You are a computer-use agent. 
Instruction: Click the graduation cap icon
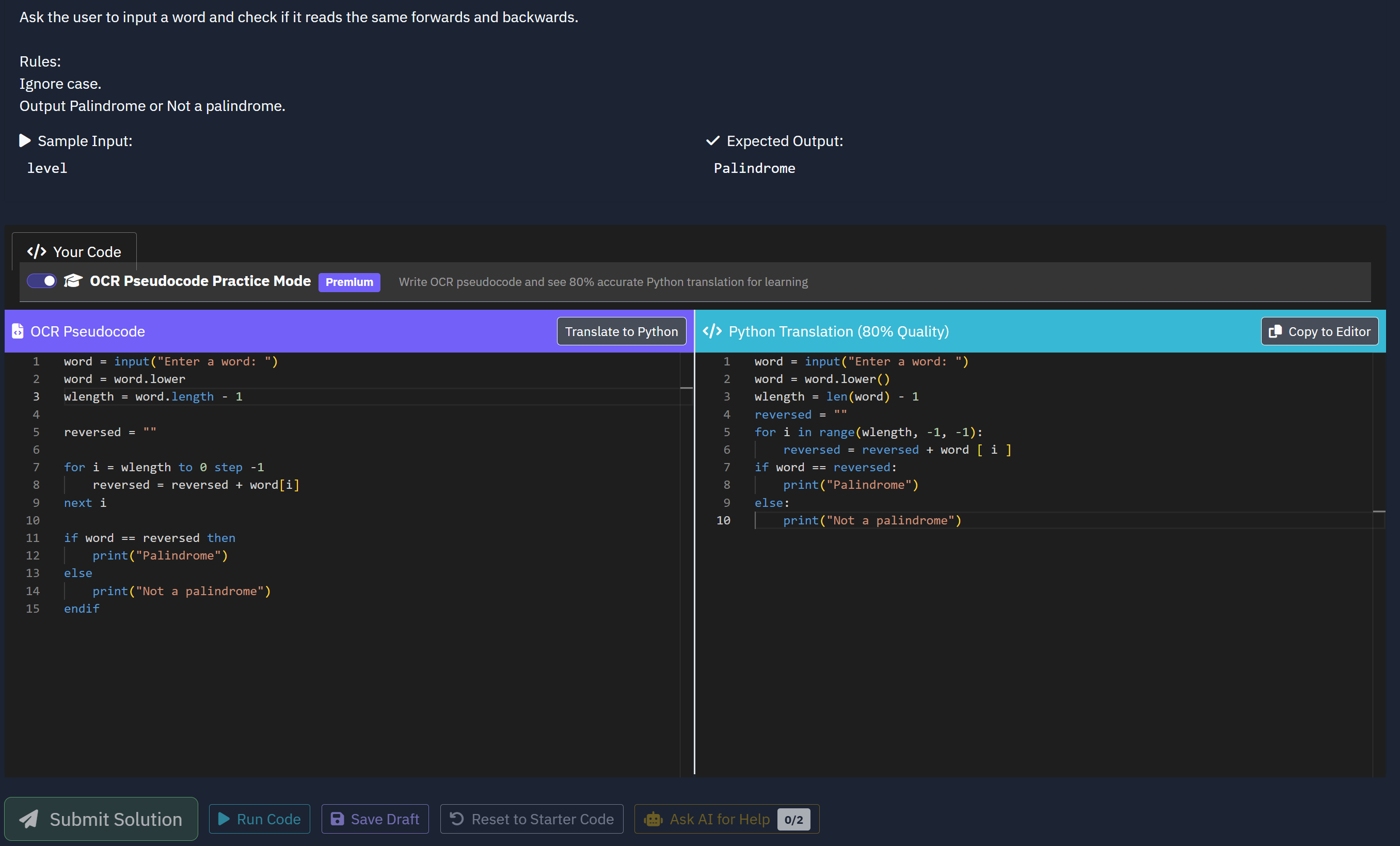pyautogui.click(x=73, y=281)
